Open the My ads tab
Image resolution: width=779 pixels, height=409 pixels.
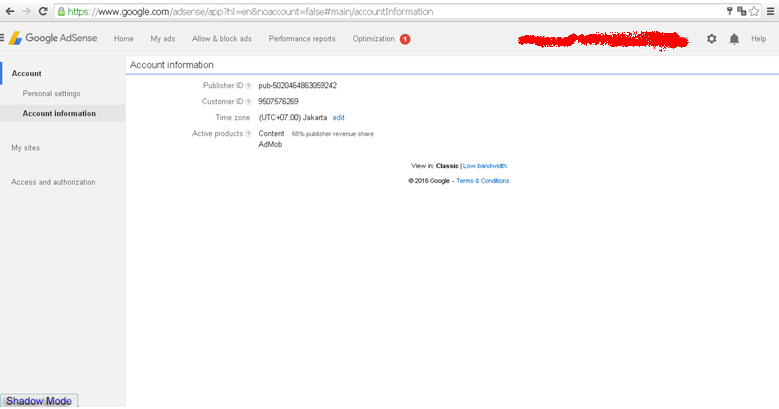(x=163, y=39)
